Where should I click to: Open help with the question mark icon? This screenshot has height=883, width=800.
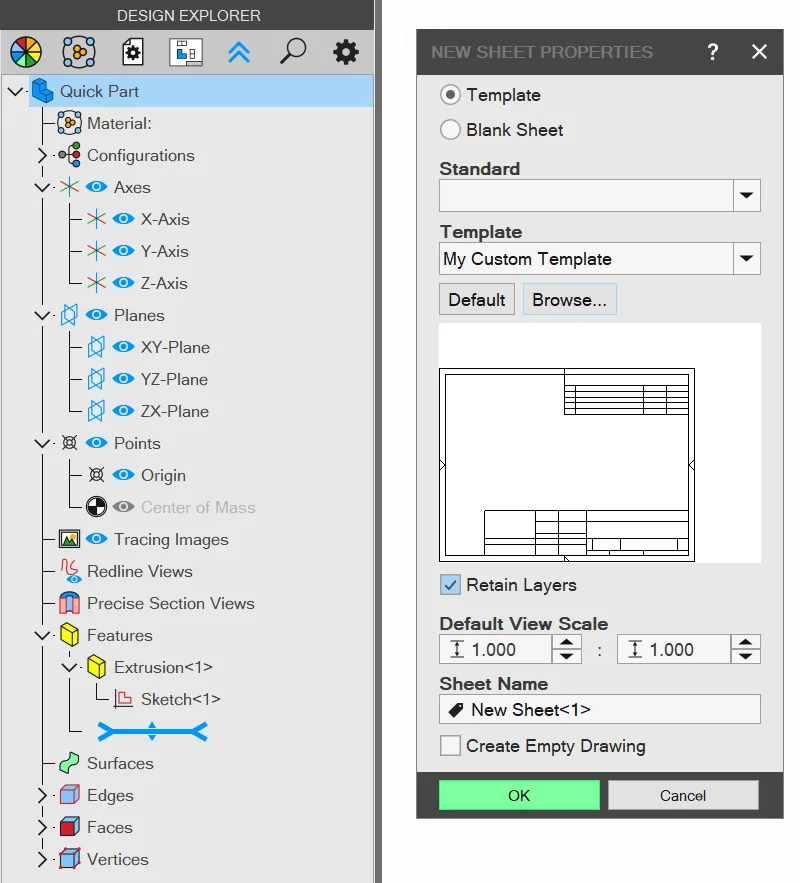pyautogui.click(x=713, y=52)
